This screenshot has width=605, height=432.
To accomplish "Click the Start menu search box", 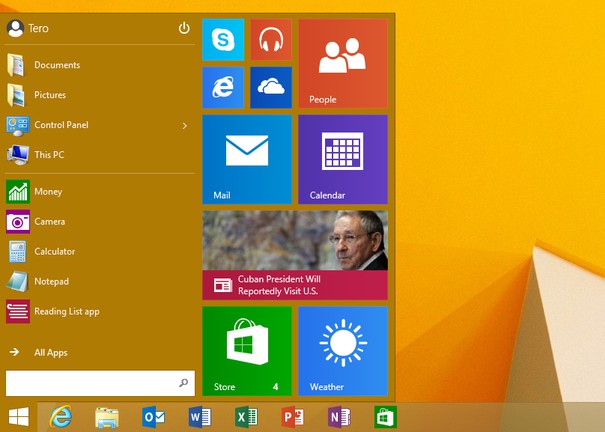I will click(100, 383).
